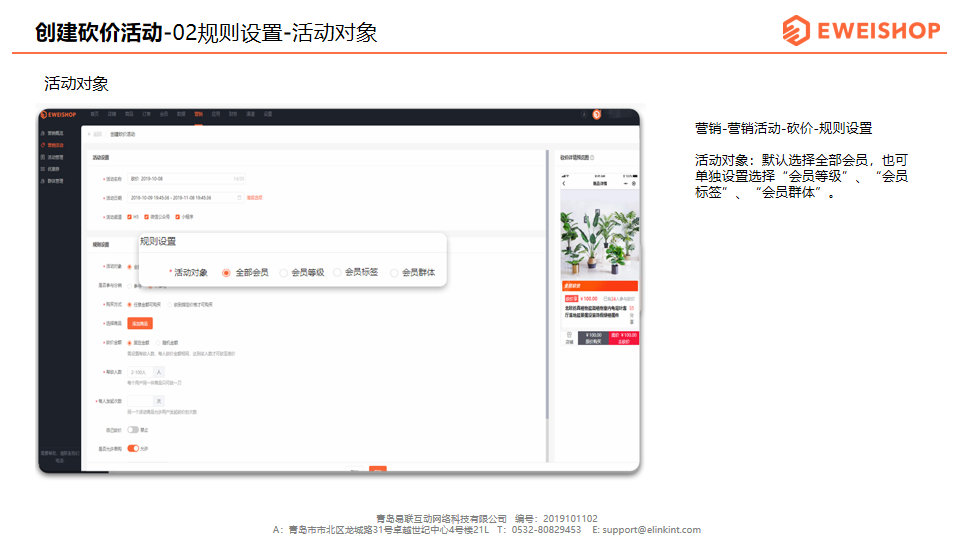
Task: Click the back arrow before 创建砍价活动
Action: pos(89,134)
